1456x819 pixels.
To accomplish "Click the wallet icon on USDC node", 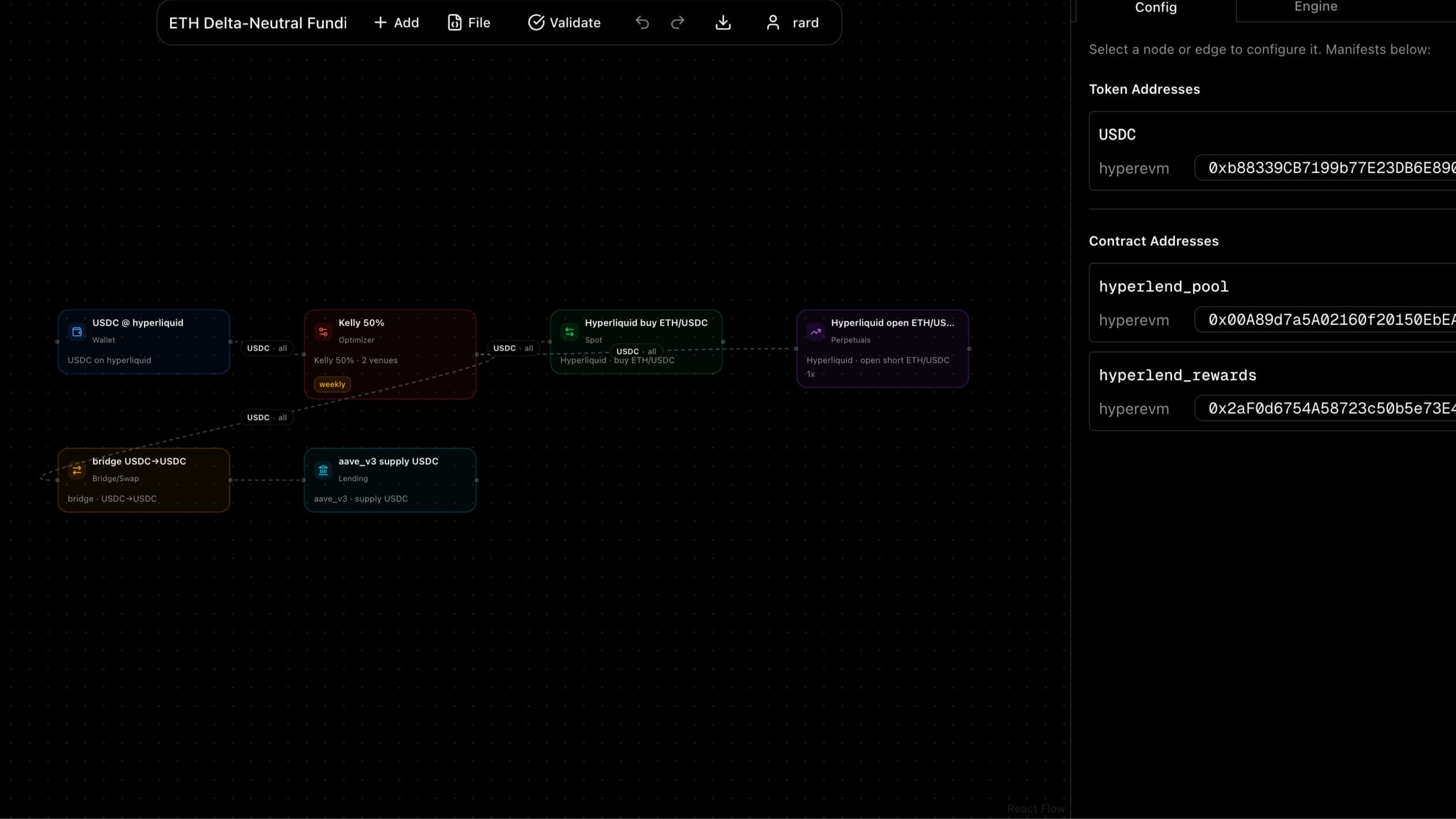I will (77, 331).
